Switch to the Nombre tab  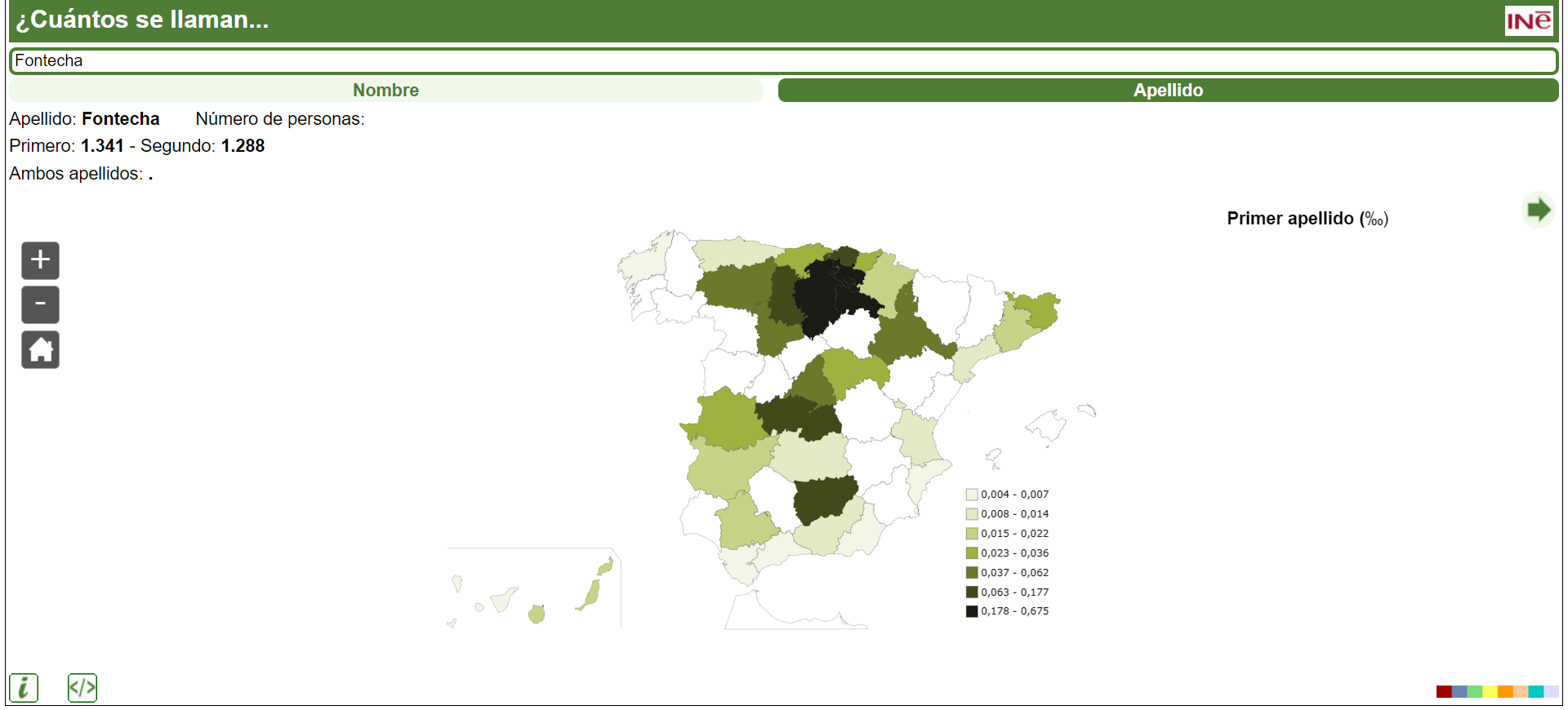[385, 91]
